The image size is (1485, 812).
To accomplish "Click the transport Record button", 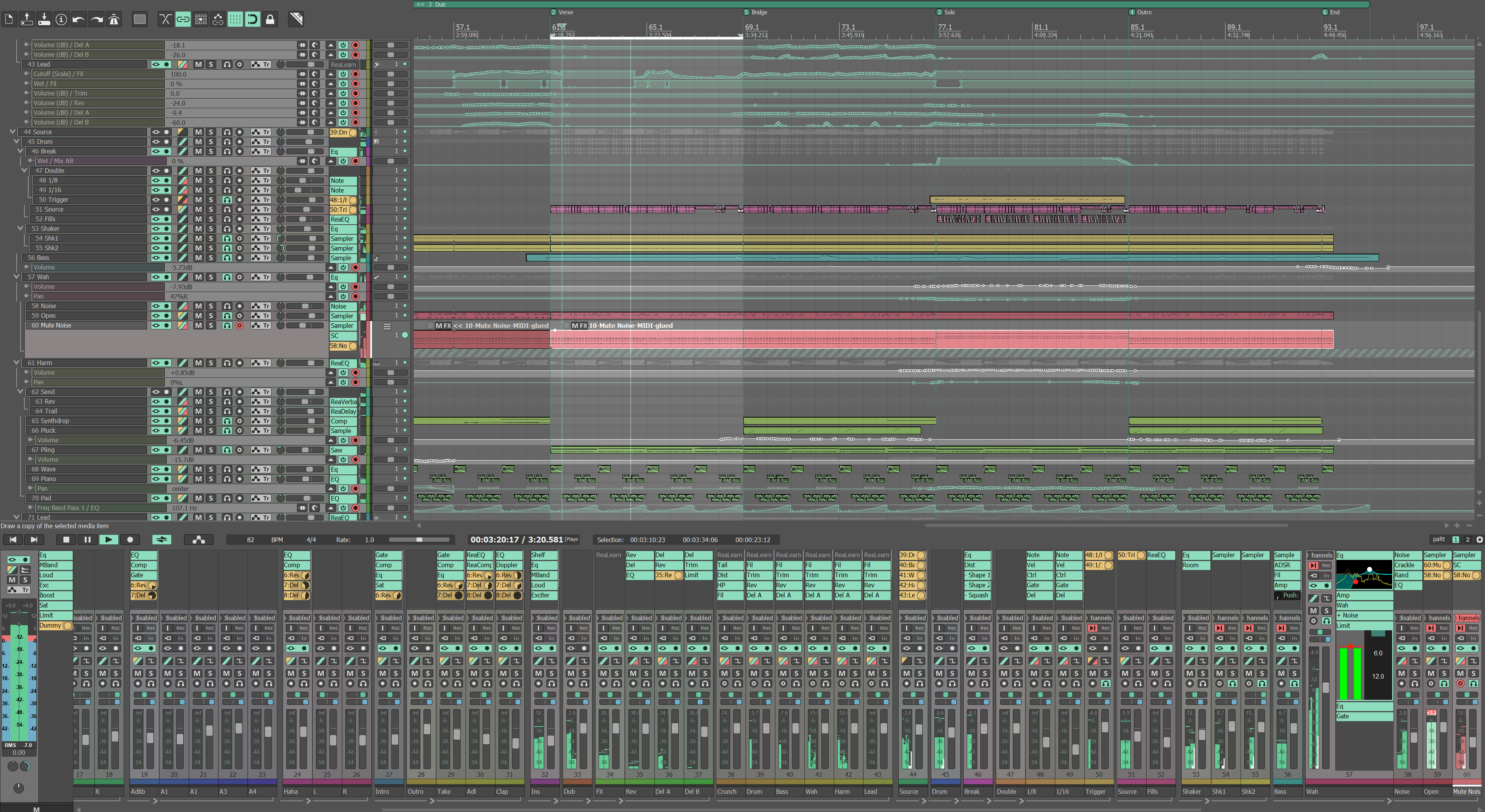I will (130, 540).
